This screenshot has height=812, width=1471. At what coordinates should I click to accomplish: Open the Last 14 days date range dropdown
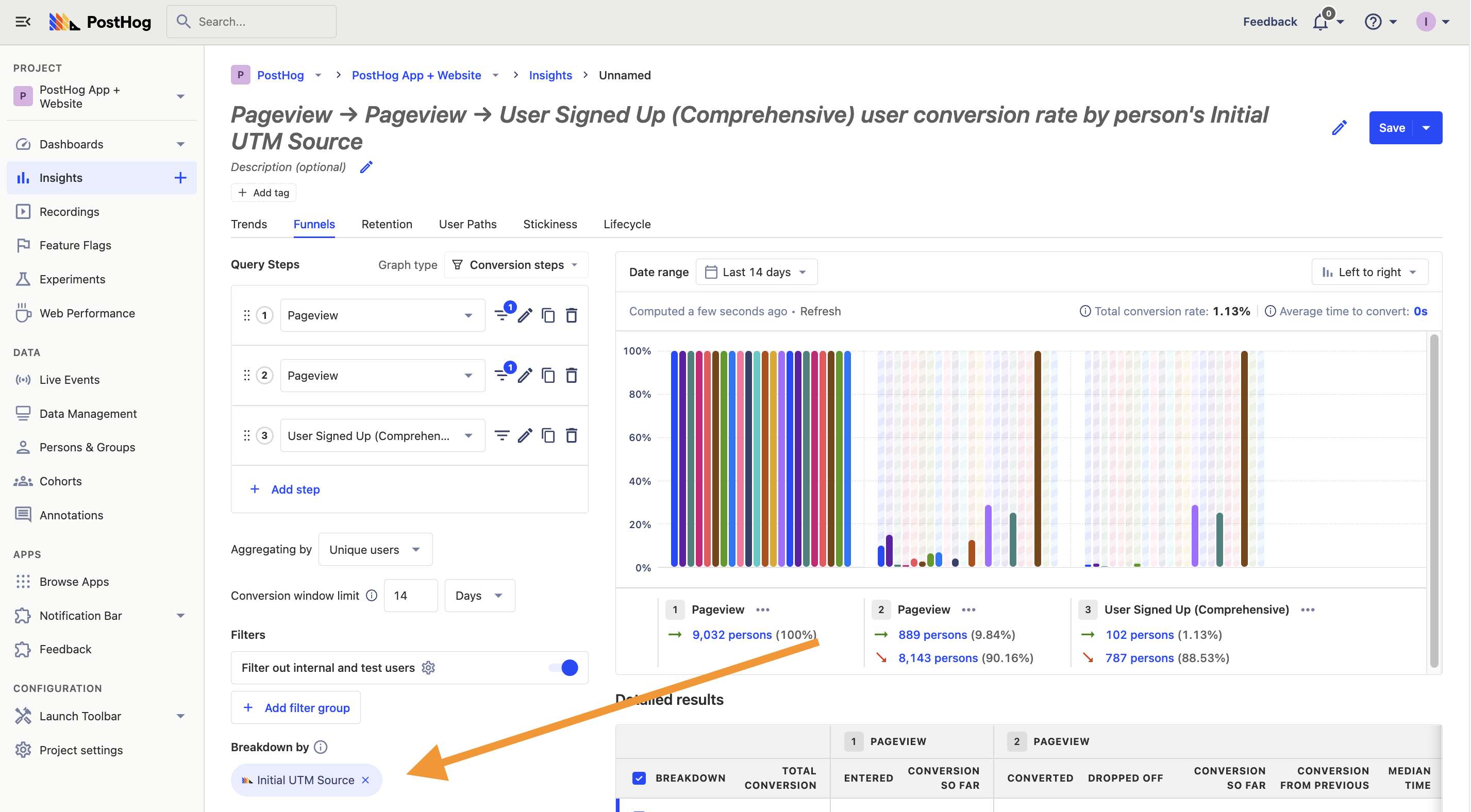tap(757, 272)
